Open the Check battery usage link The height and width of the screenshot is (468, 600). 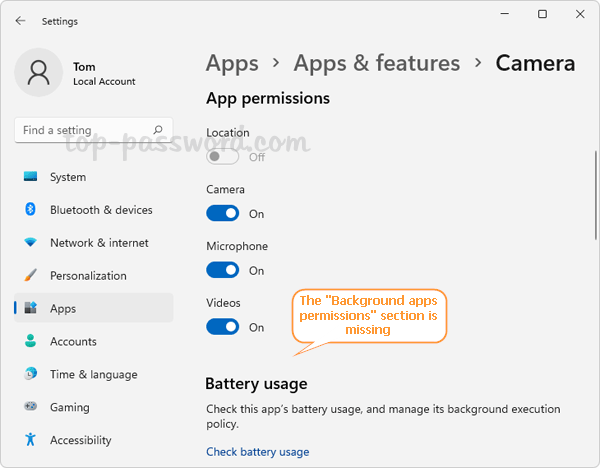click(257, 452)
